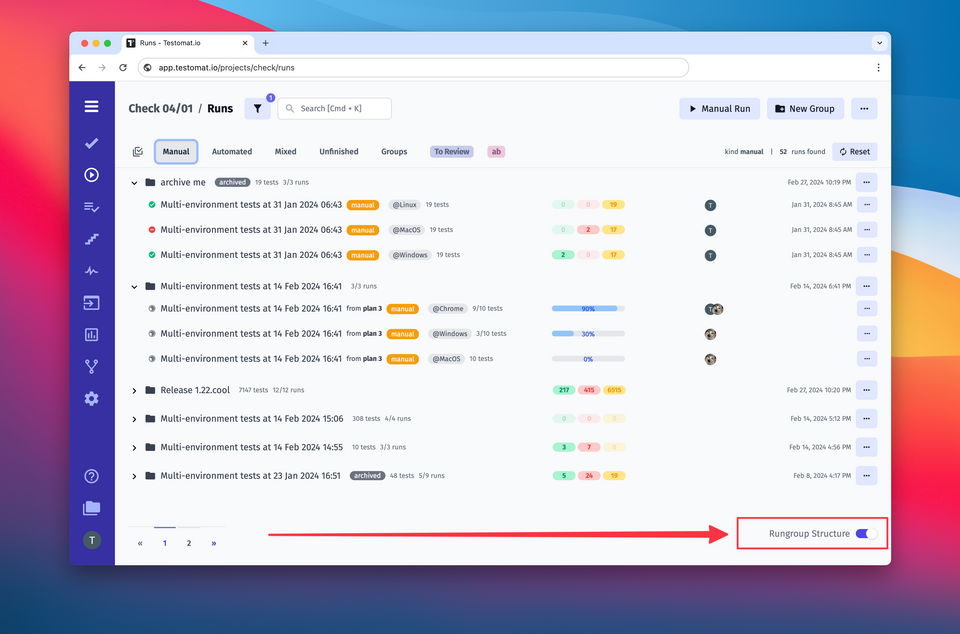The height and width of the screenshot is (634, 960).
Task: Open the Tests checkmark sidebar icon
Action: 91,143
